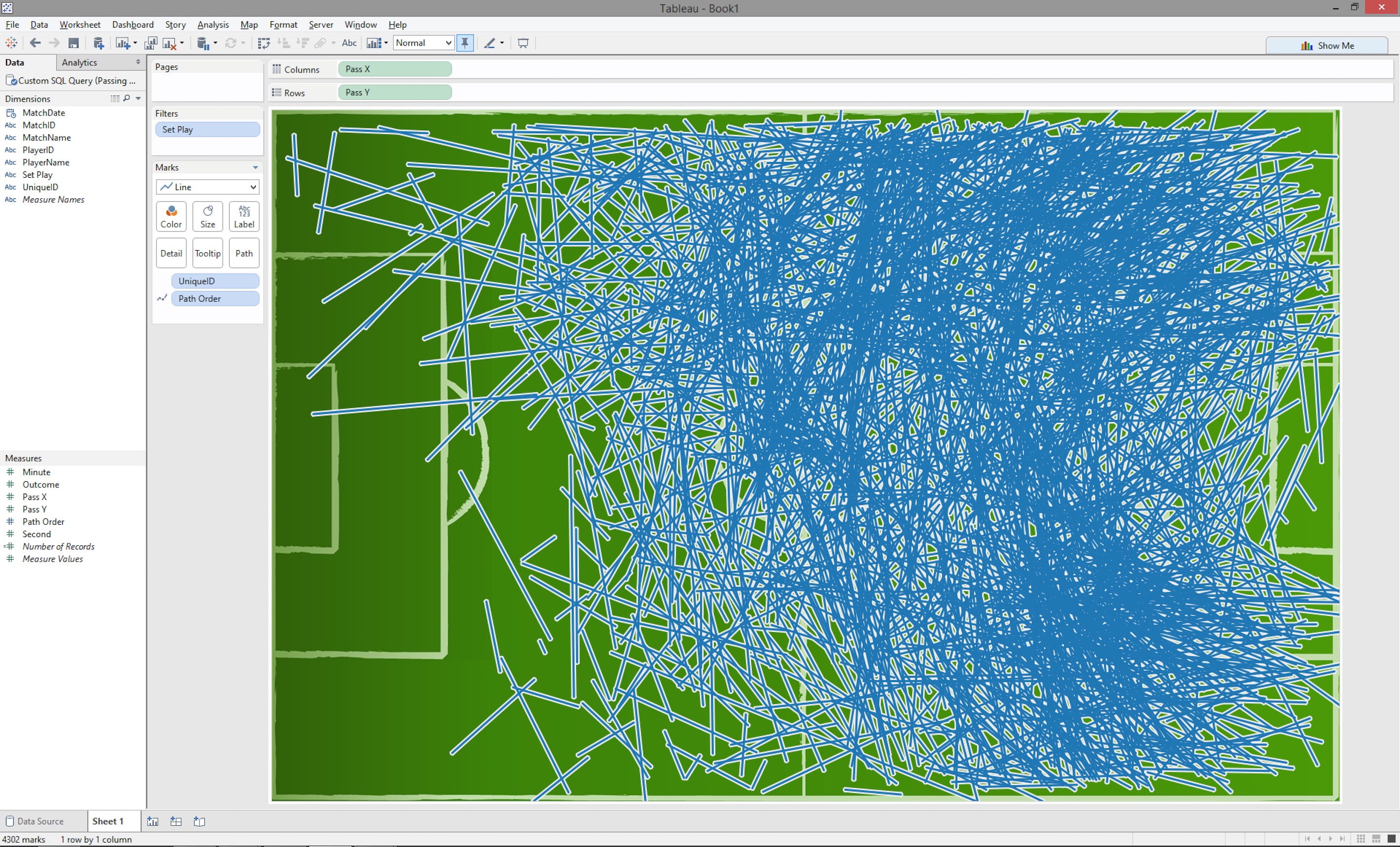Open the Analysis menu
The height and width of the screenshot is (847, 1400).
(213, 24)
